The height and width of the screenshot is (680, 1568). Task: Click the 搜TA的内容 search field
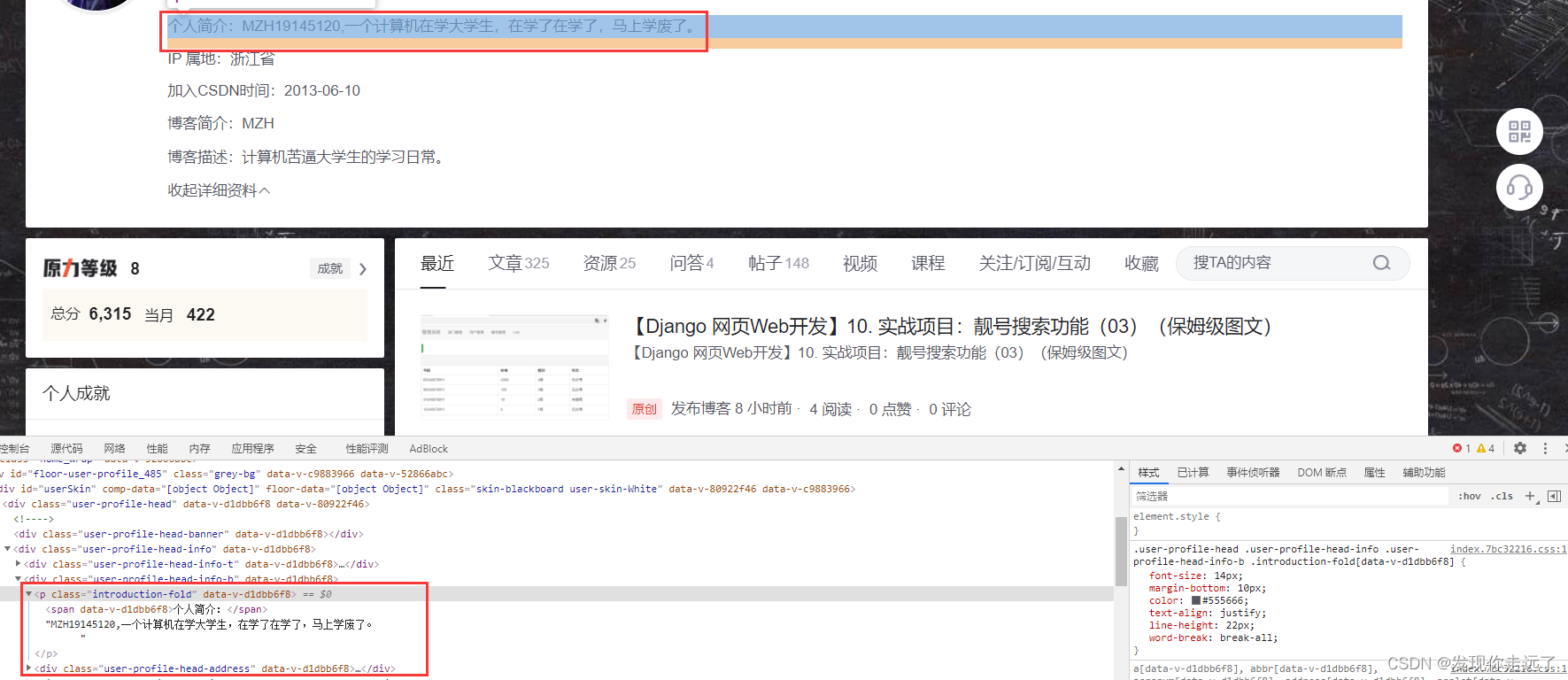(x=1293, y=263)
